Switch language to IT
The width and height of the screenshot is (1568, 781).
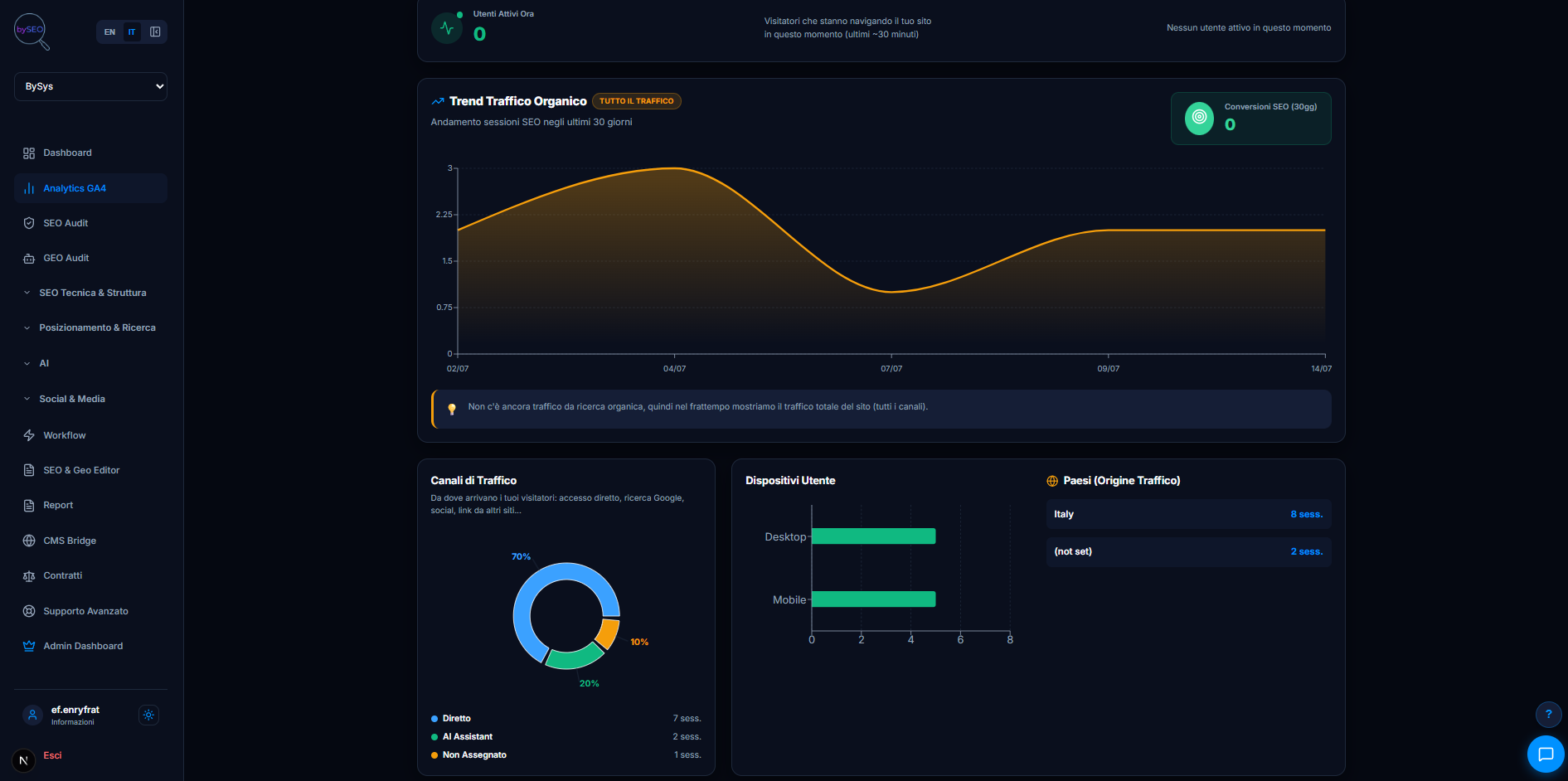tap(132, 32)
